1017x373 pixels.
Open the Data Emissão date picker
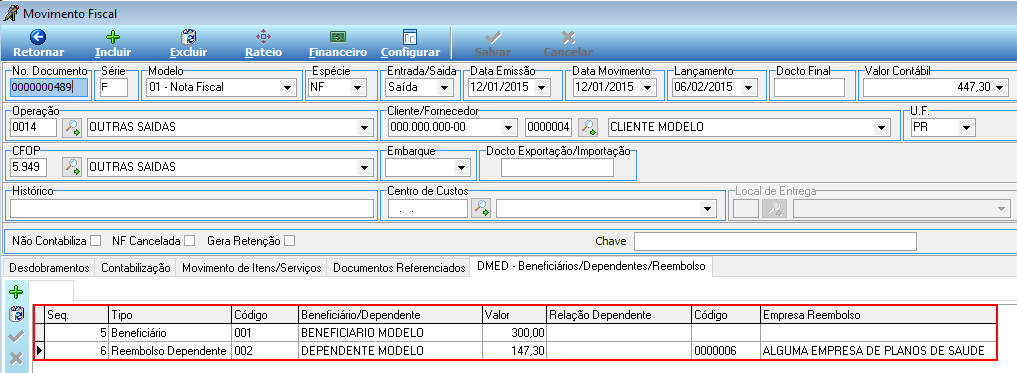point(542,88)
